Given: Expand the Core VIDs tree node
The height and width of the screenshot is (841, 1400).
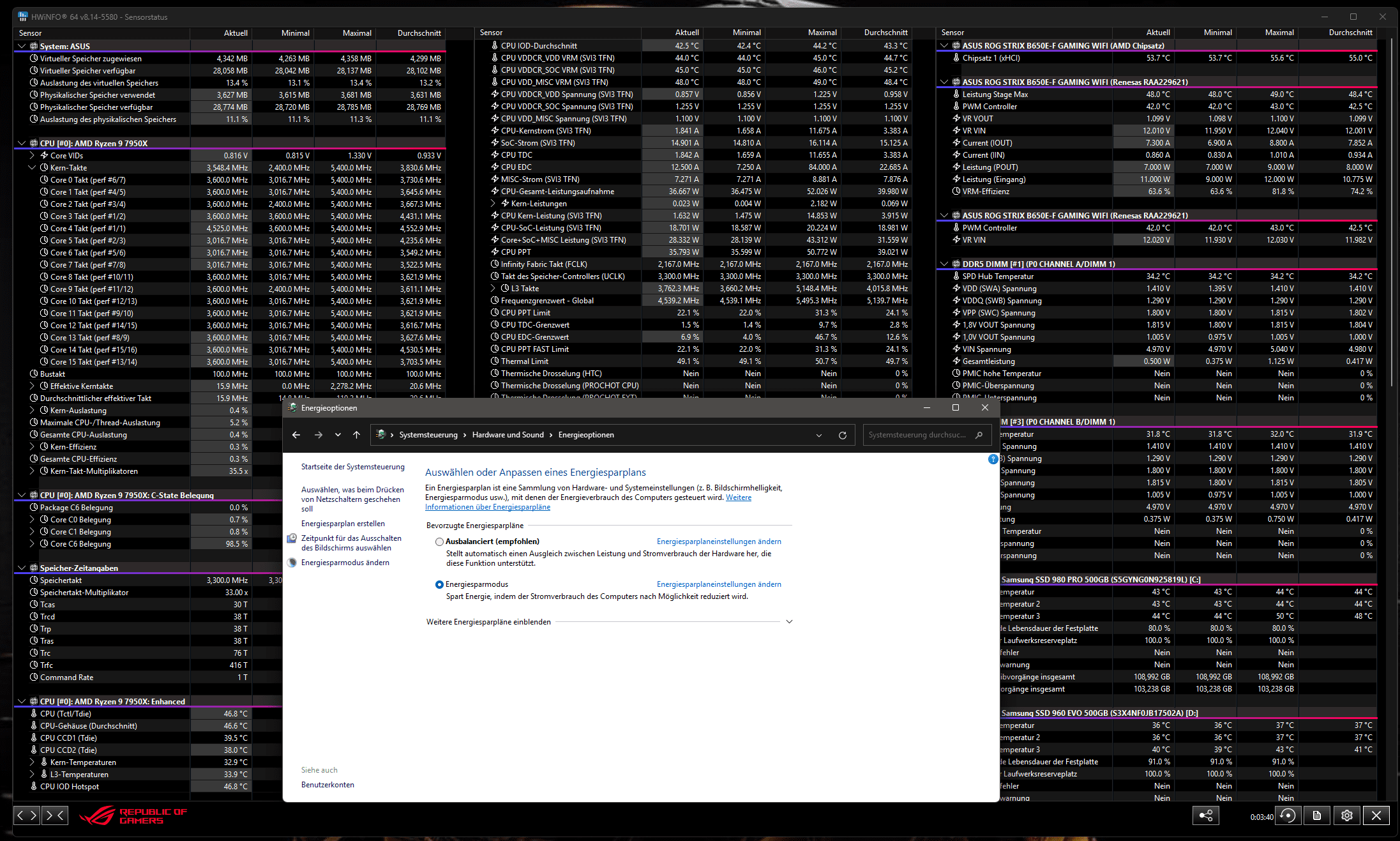Looking at the screenshot, I should 32,155.
